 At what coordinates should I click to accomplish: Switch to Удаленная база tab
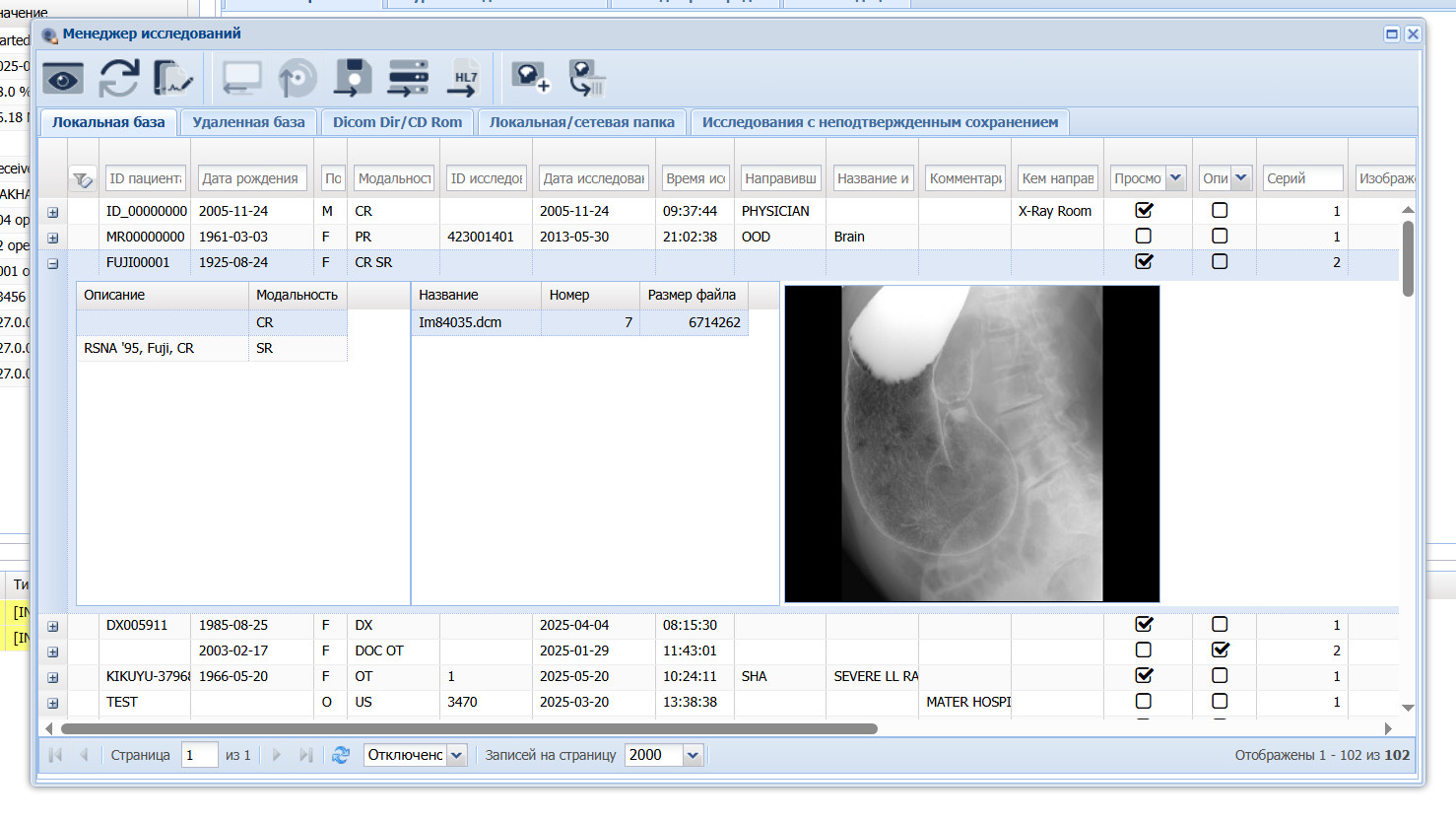248,122
